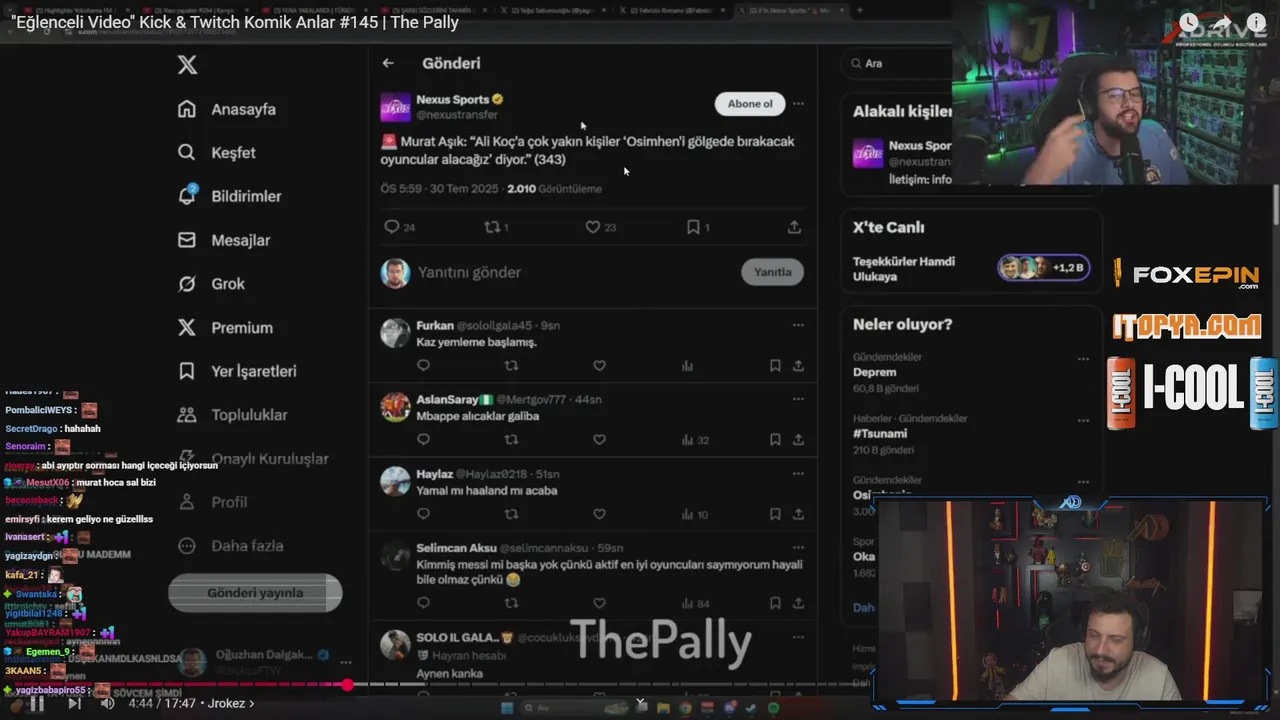View stats icon on Furkan's comment
Viewport: 1280px width, 720px height.
pyautogui.click(x=687, y=366)
